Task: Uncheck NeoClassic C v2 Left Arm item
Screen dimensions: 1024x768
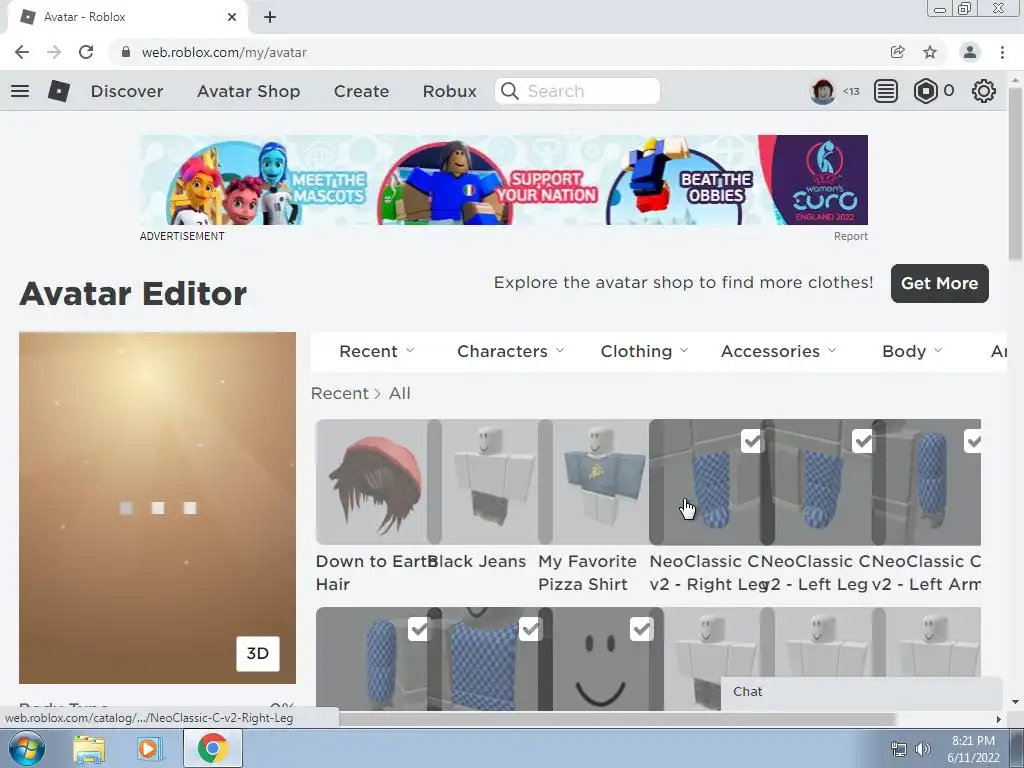Action: [972, 441]
